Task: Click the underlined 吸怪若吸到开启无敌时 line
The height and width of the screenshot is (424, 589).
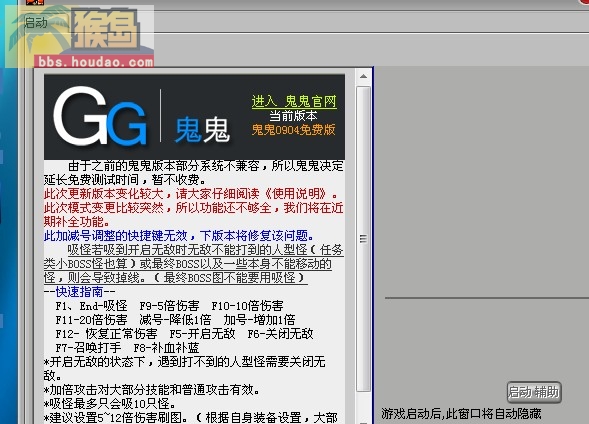Action: [205, 250]
